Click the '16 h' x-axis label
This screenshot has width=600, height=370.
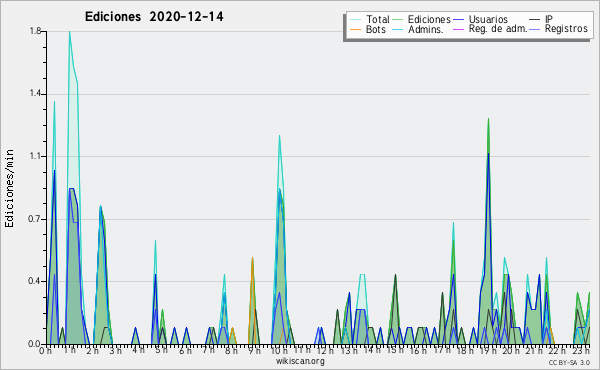click(418, 350)
